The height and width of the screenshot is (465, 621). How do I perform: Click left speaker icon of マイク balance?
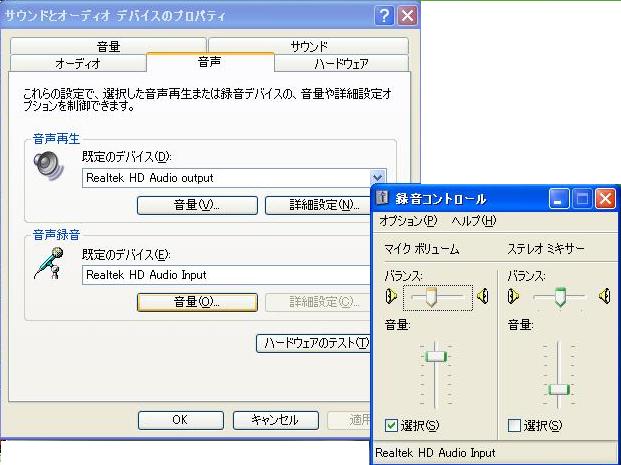click(391, 296)
